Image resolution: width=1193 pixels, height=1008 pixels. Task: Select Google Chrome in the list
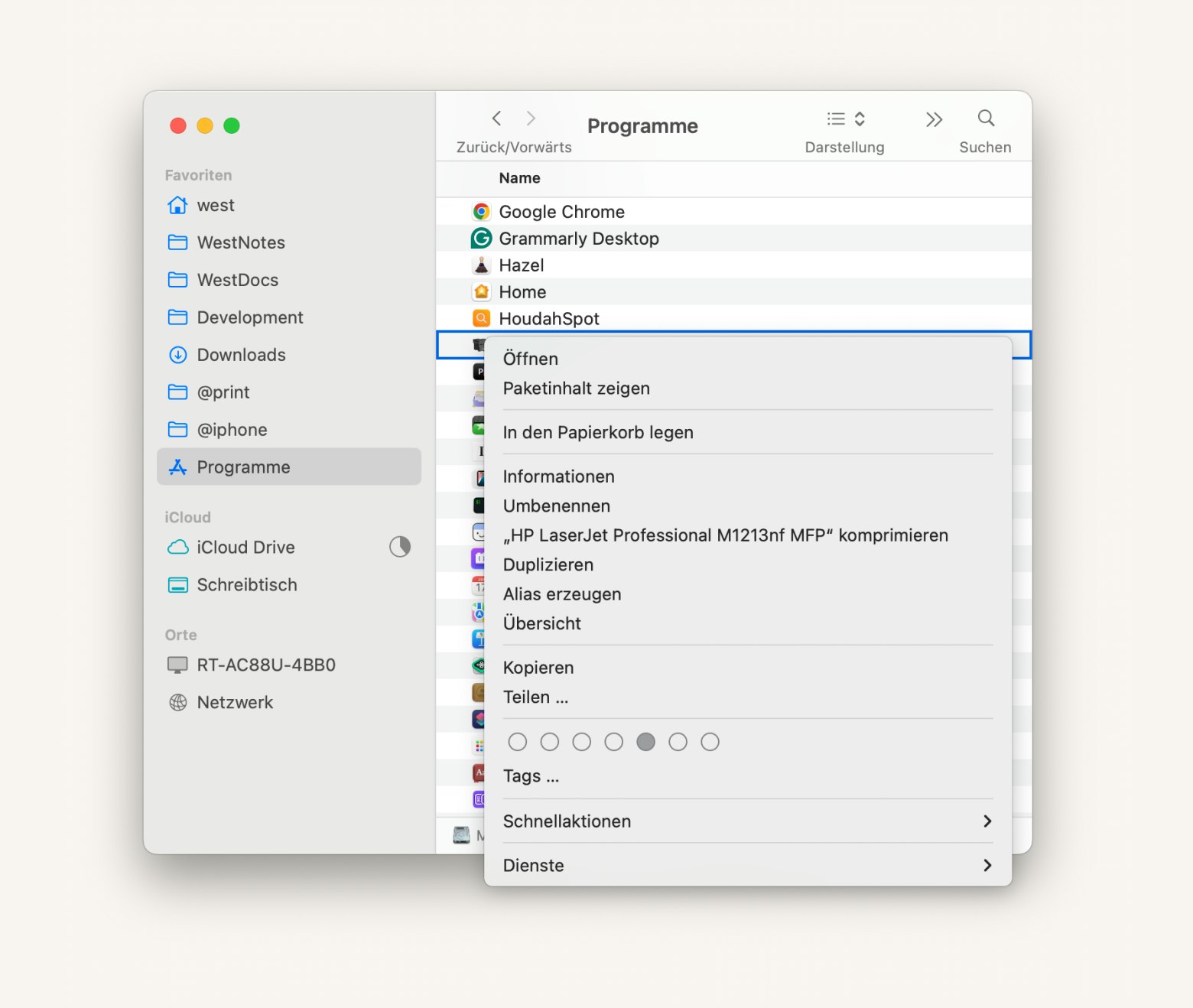pyautogui.click(x=733, y=212)
